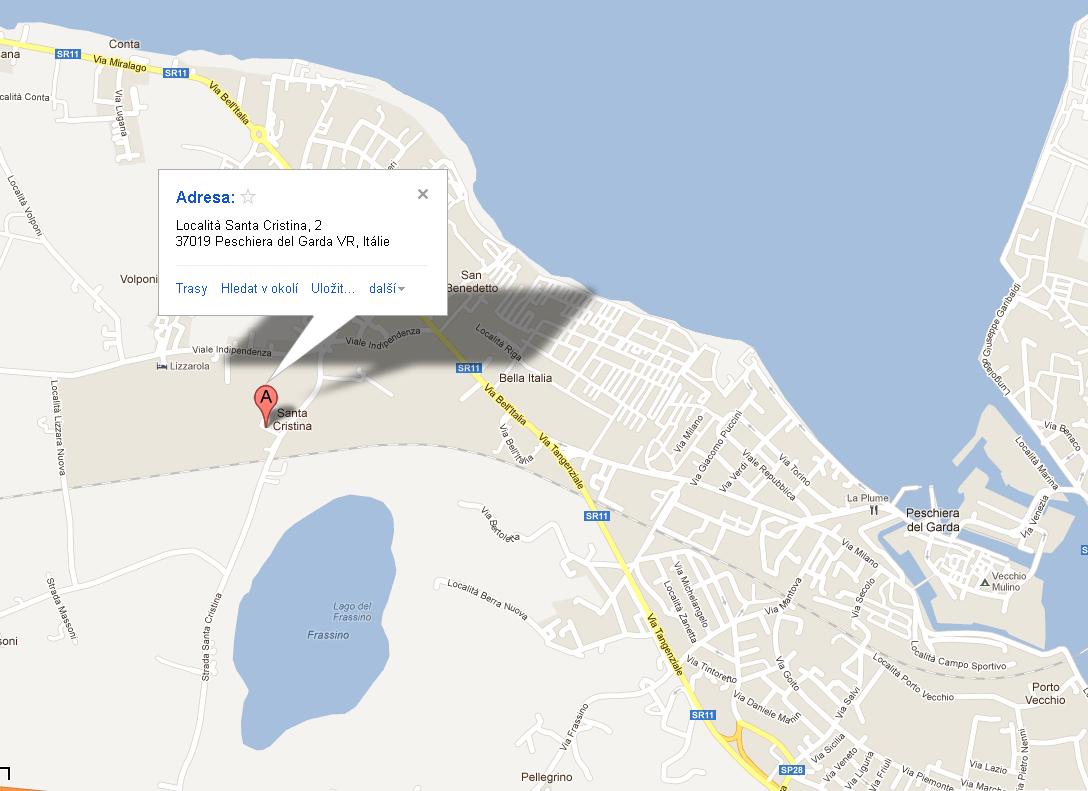This screenshot has width=1088, height=791.
Task: Click the Porto Vecchio map label
Action: (1045, 693)
